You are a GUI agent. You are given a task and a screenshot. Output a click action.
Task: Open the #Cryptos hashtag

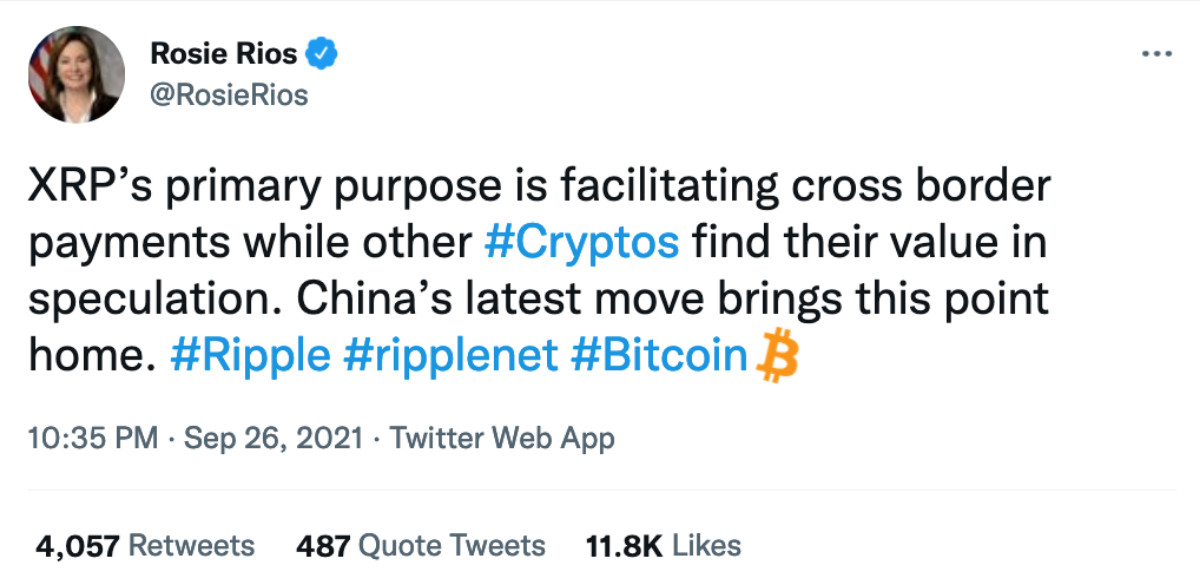(x=583, y=244)
